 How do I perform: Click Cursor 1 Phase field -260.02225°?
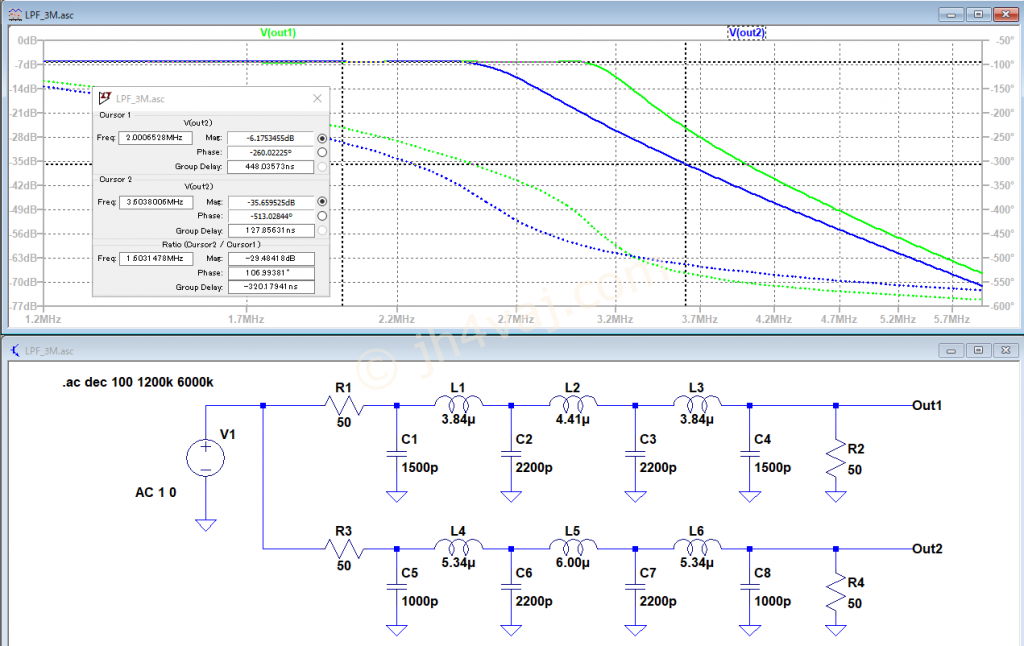[271, 152]
